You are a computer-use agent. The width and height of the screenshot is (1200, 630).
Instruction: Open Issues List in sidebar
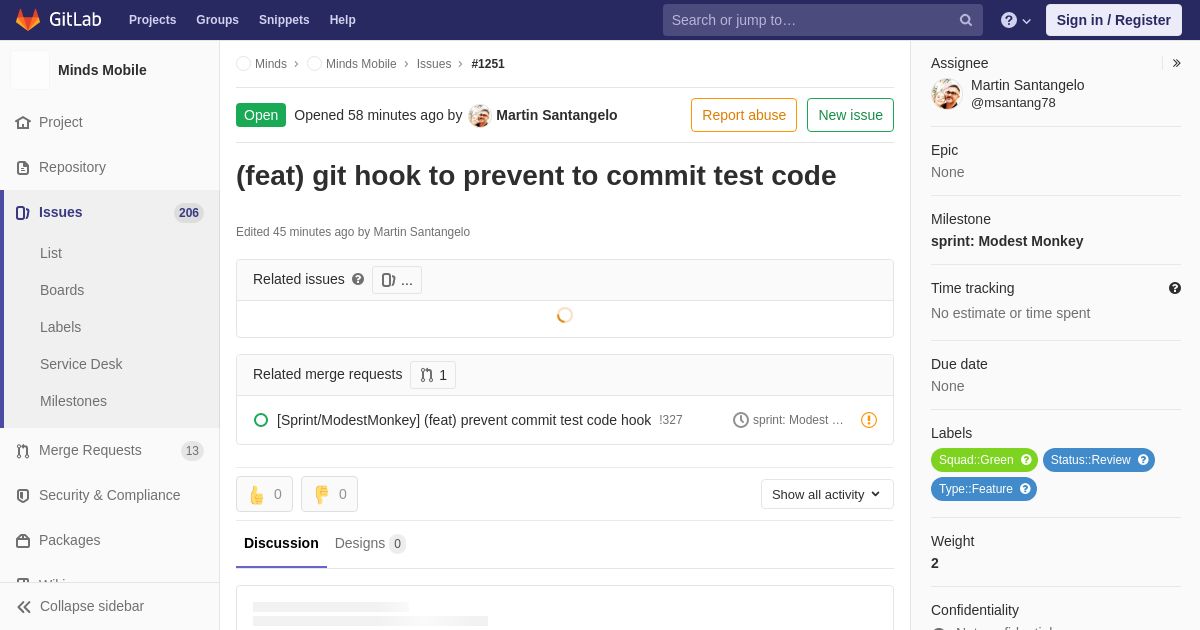click(51, 253)
